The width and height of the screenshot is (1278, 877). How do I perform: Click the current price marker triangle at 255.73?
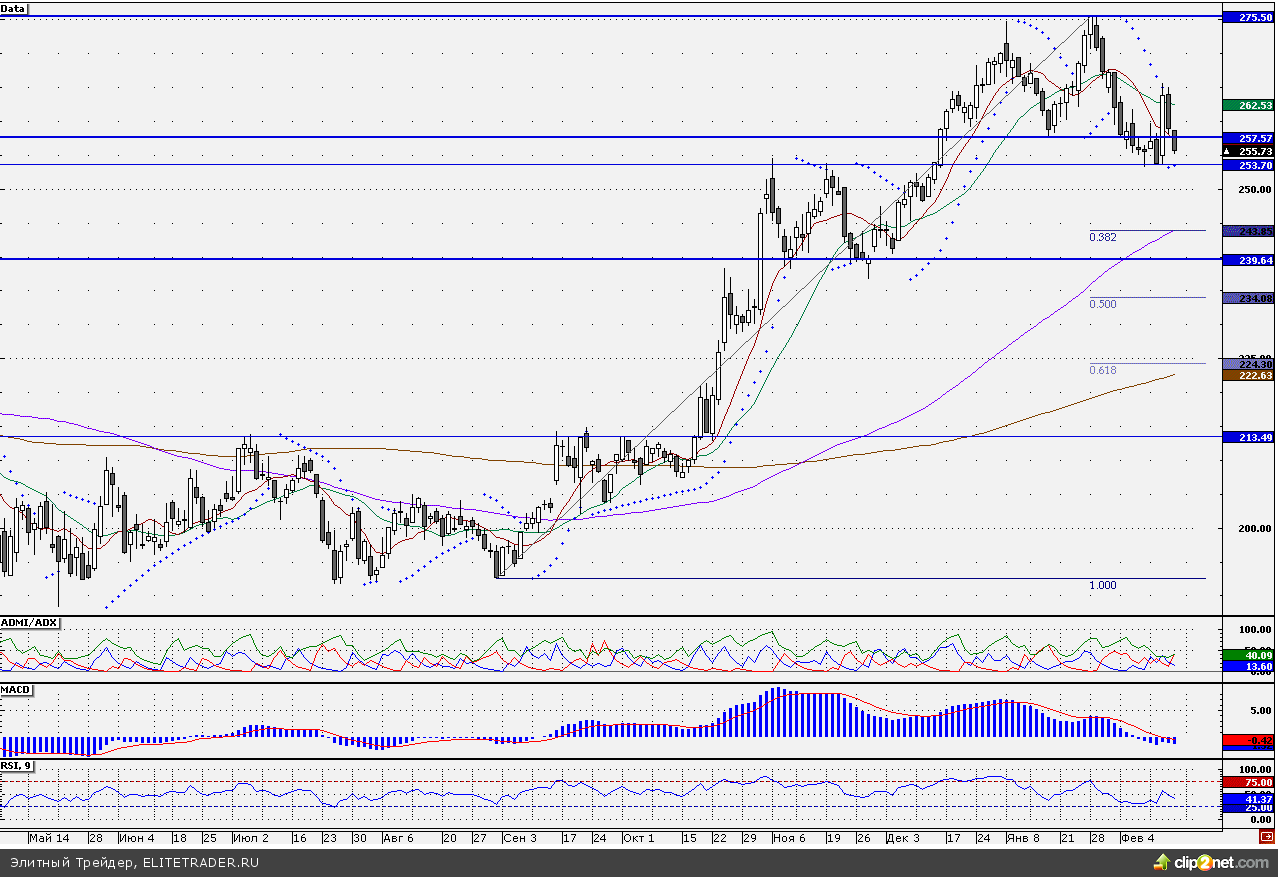coord(1226,151)
